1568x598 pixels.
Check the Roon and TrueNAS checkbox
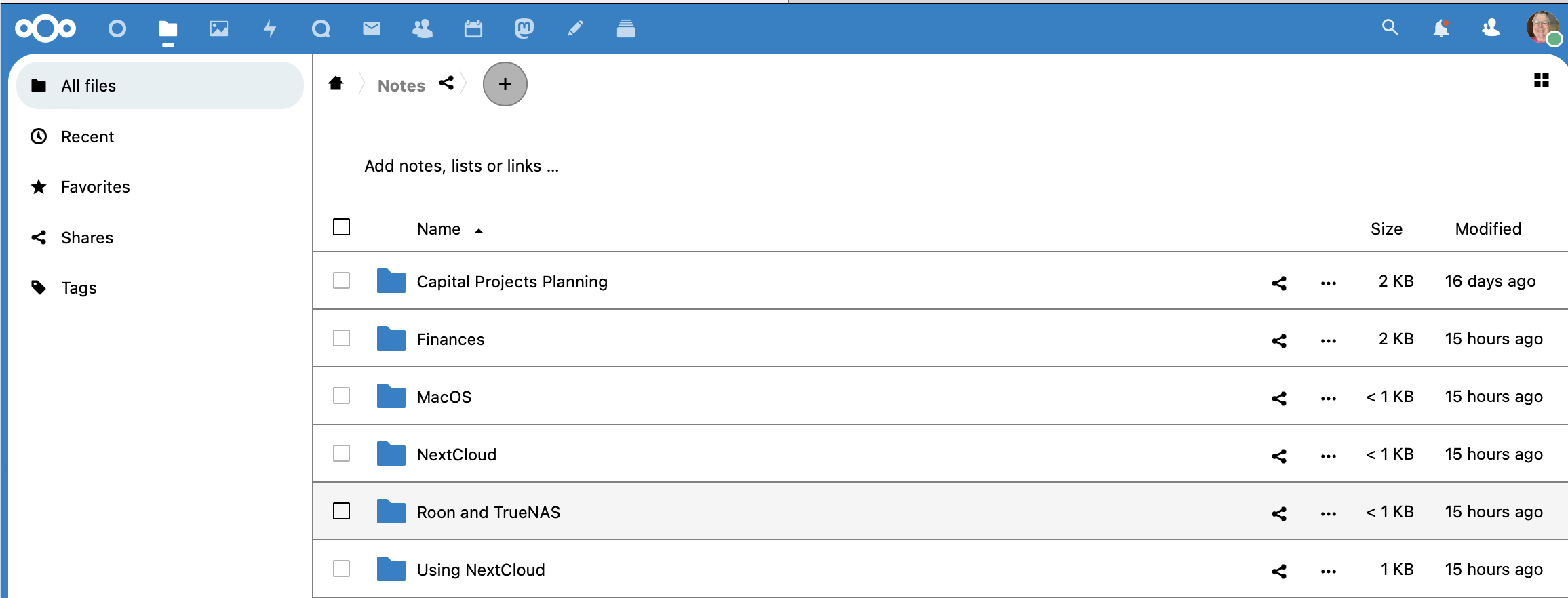point(342,511)
